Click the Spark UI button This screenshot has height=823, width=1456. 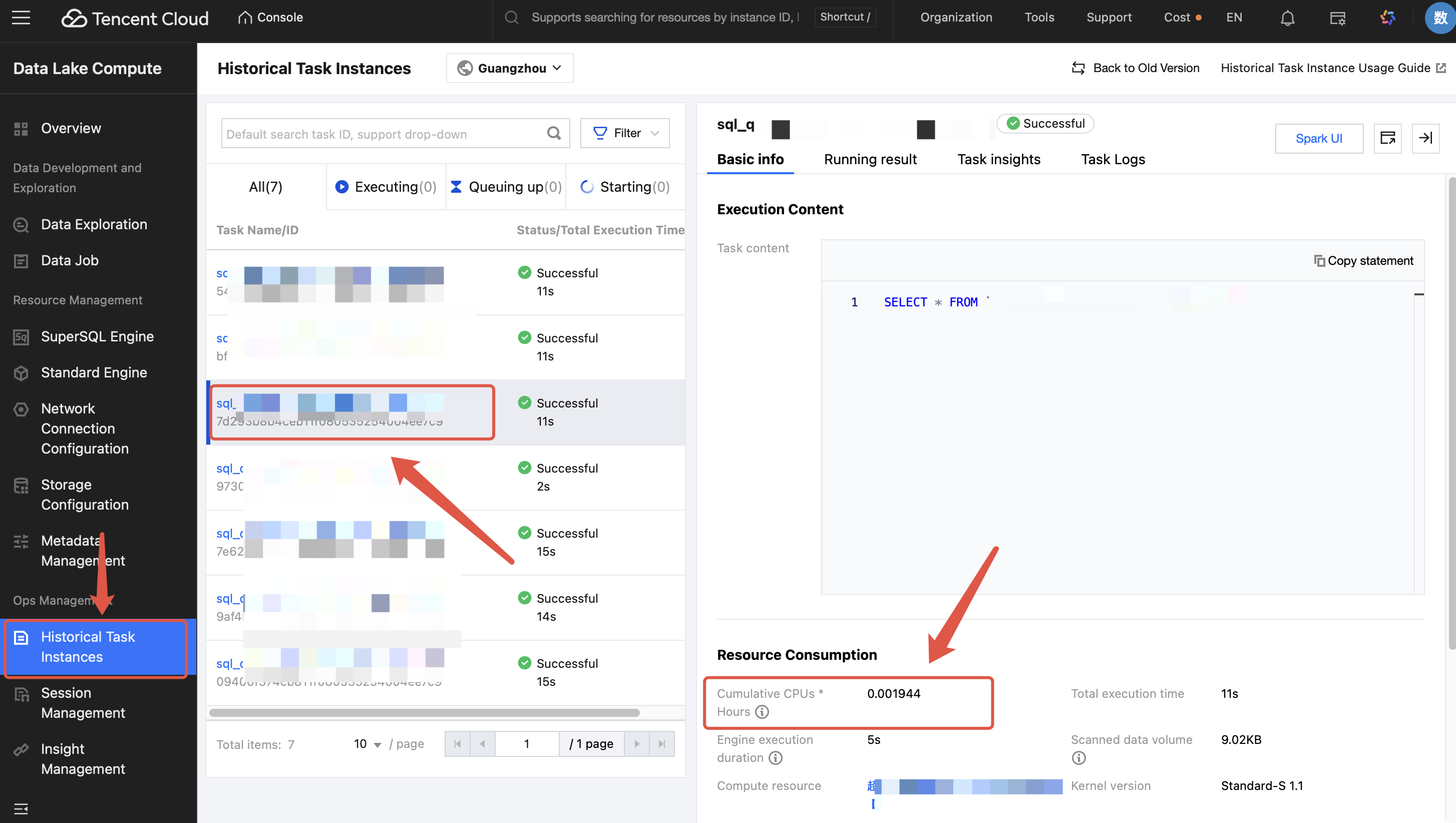pos(1318,139)
